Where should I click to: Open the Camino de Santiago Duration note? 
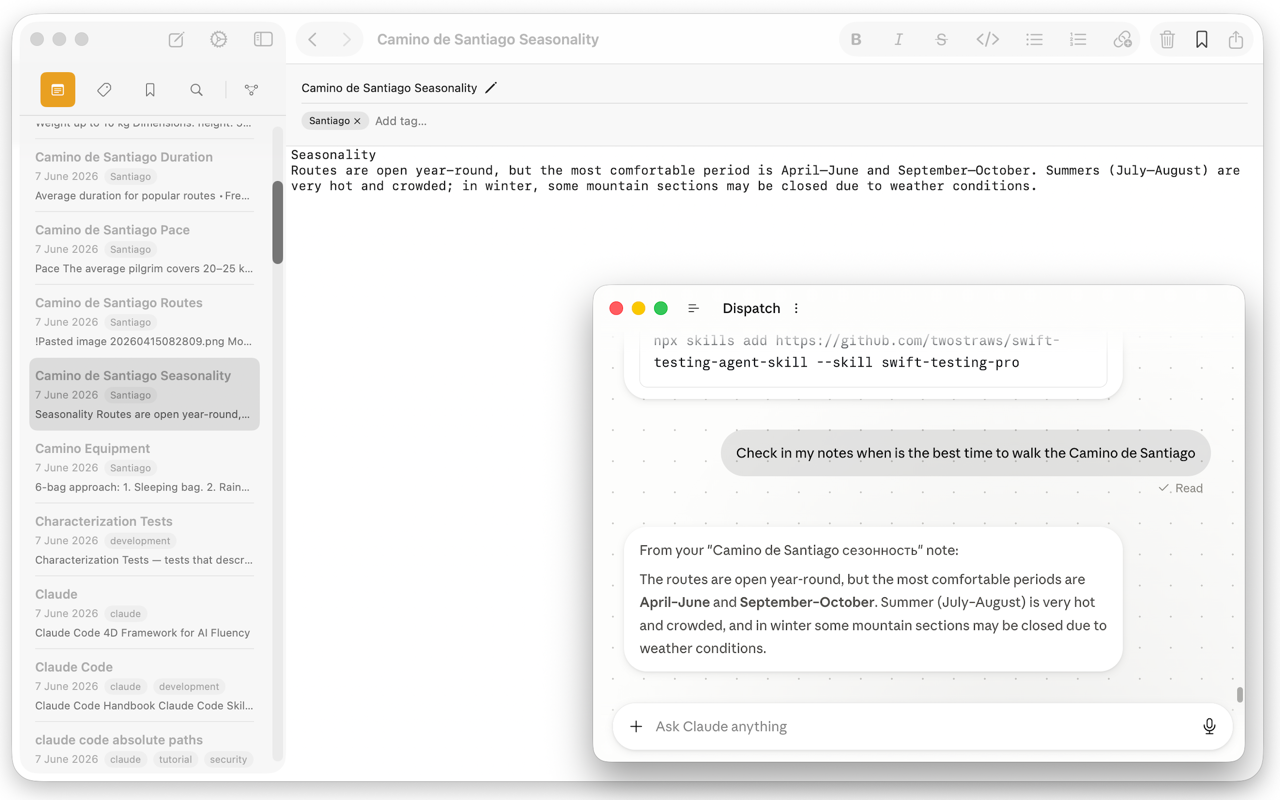pos(144,176)
